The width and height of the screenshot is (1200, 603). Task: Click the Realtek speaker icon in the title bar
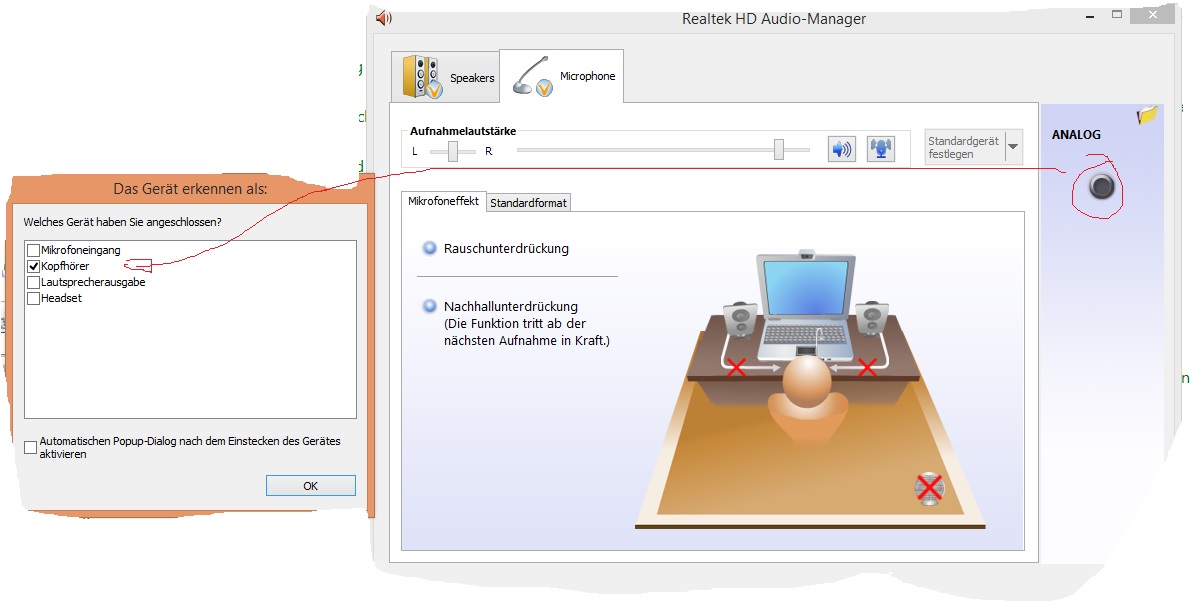click(384, 18)
